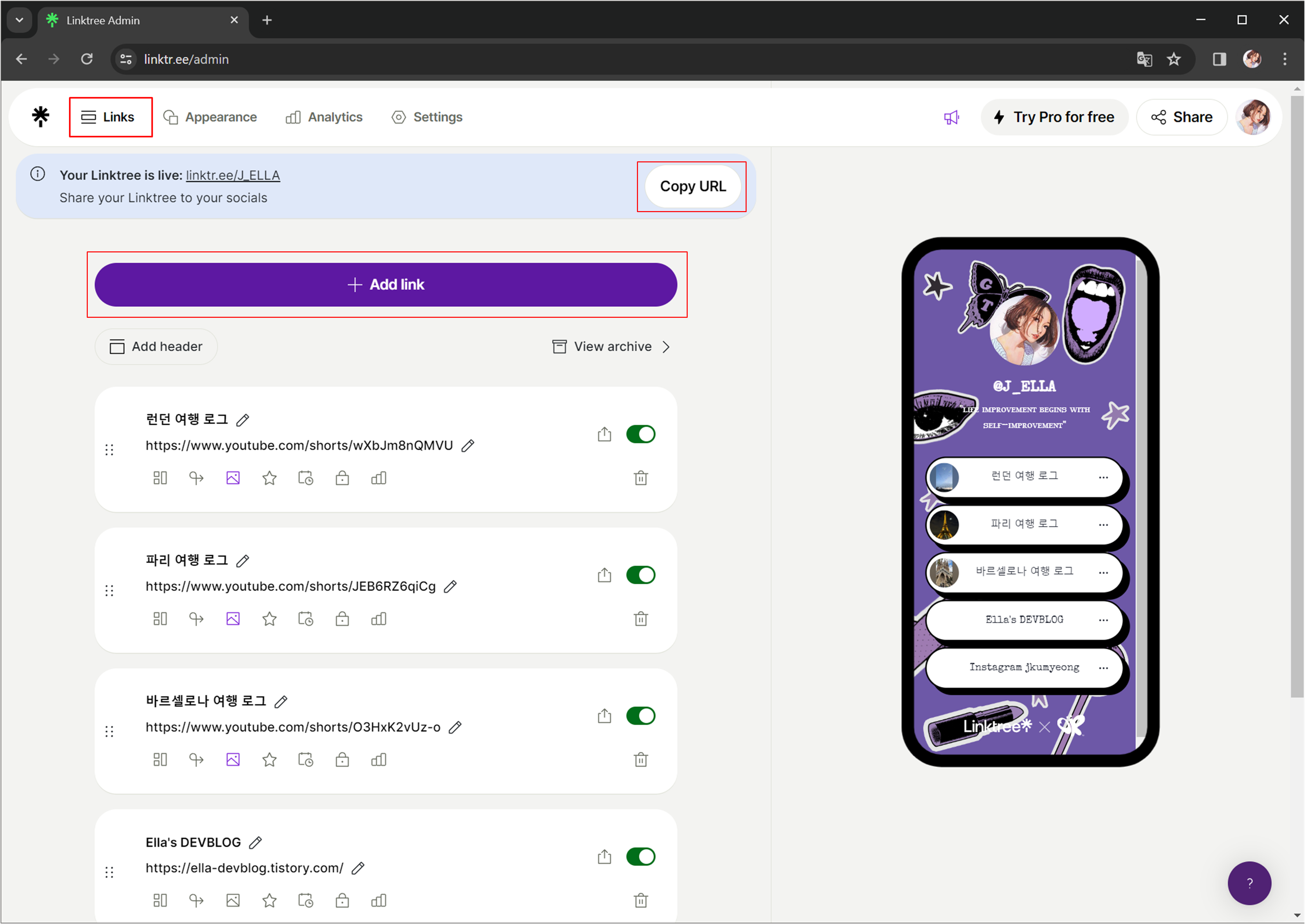Click the megaphone announcements icon
Viewport: 1305px width, 924px height.
[x=951, y=117]
